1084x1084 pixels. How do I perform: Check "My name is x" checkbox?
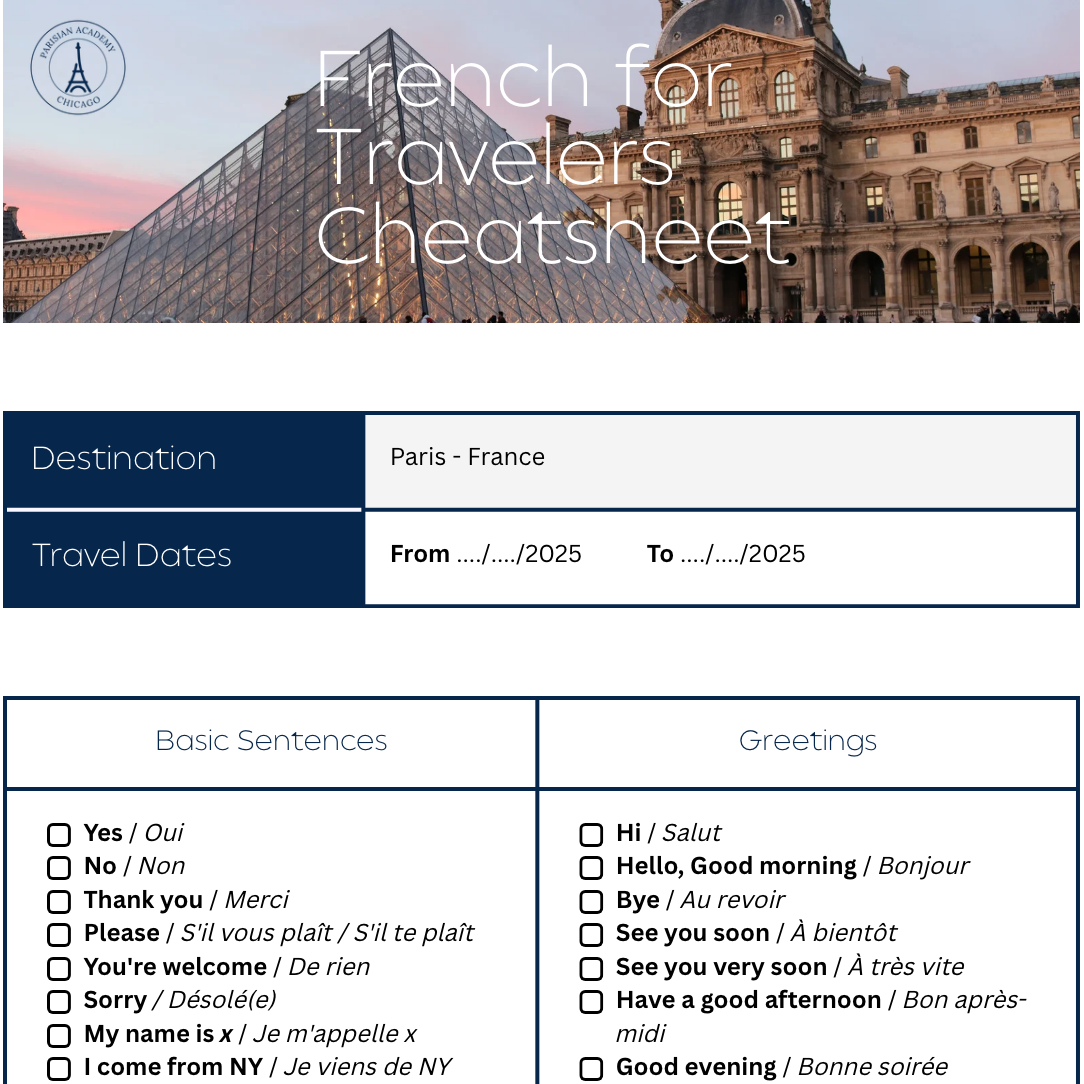[60, 1036]
